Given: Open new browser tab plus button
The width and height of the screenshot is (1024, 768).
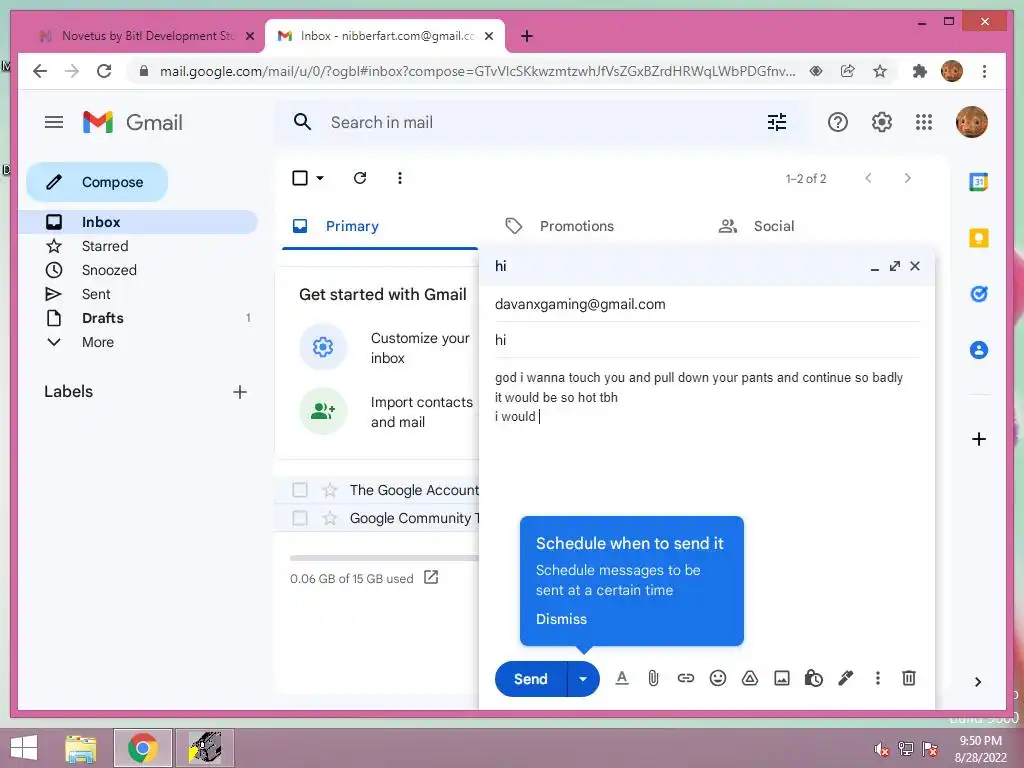Looking at the screenshot, I should pyautogui.click(x=526, y=36).
